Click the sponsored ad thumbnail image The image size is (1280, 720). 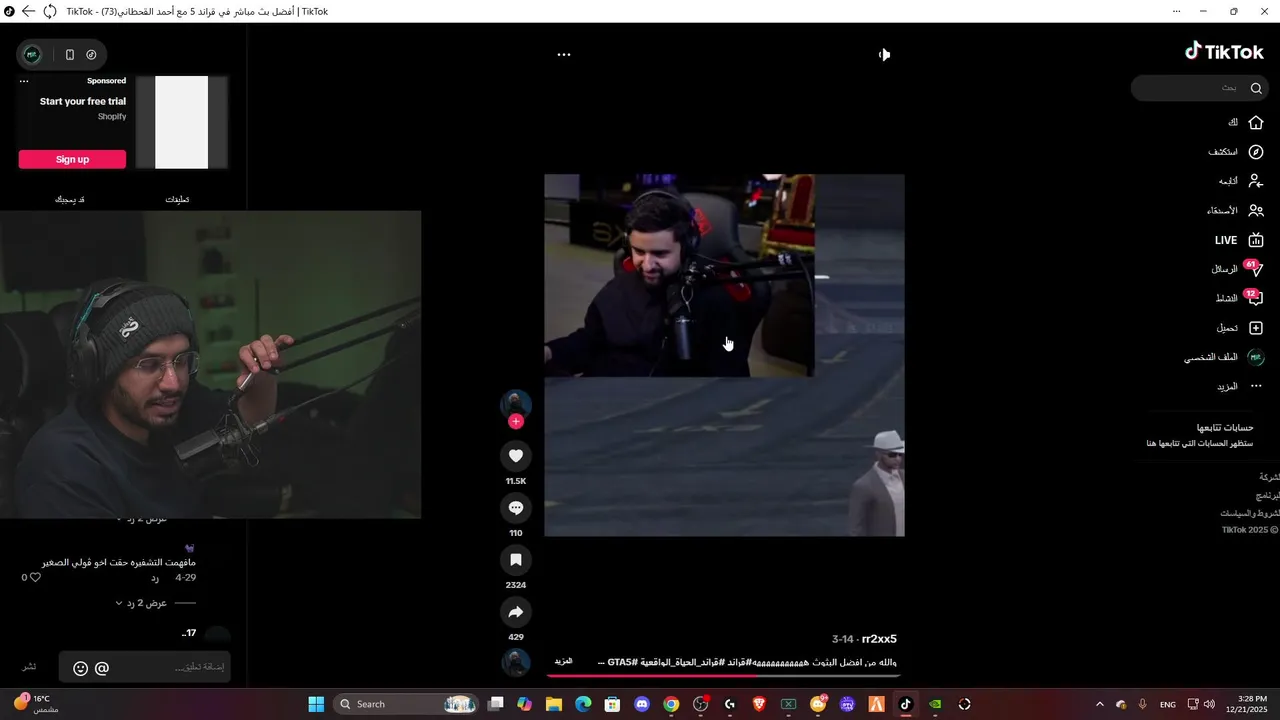[181, 122]
